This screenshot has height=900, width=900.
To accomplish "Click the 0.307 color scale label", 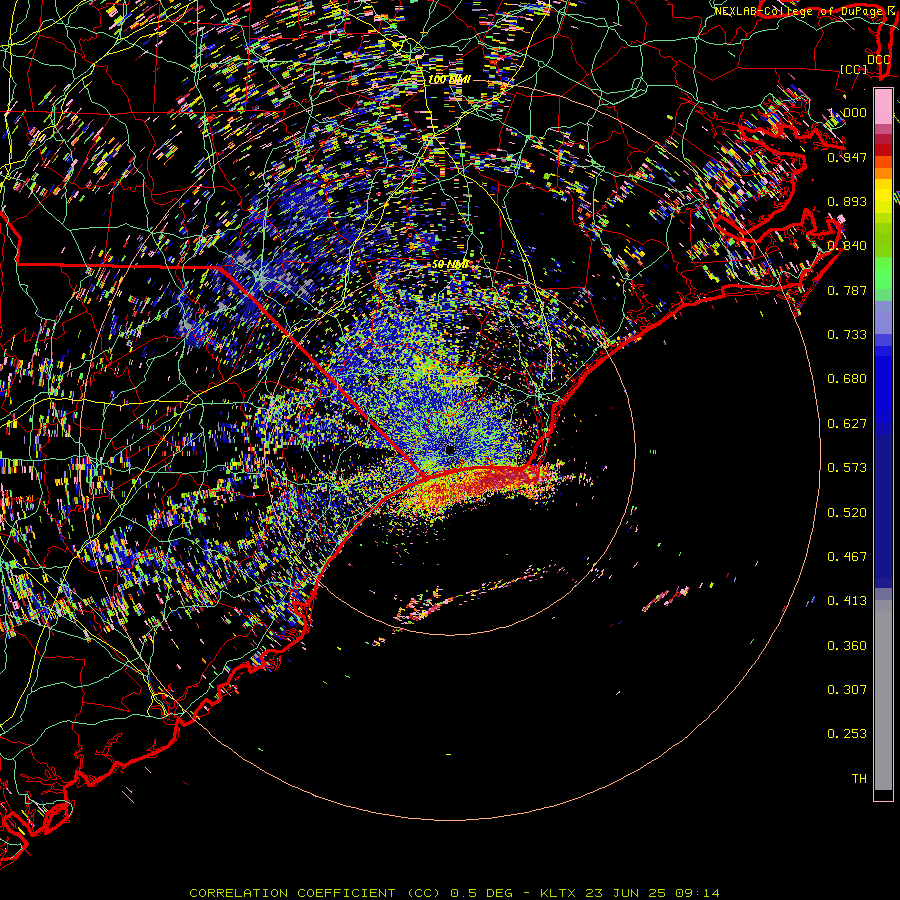I will (x=847, y=690).
